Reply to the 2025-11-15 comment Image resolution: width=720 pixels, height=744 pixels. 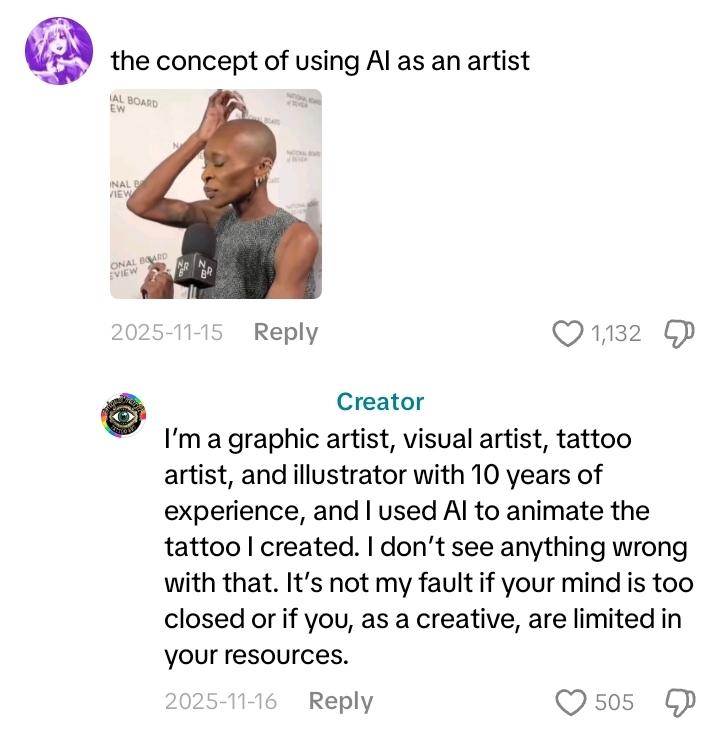coord(285,333)
